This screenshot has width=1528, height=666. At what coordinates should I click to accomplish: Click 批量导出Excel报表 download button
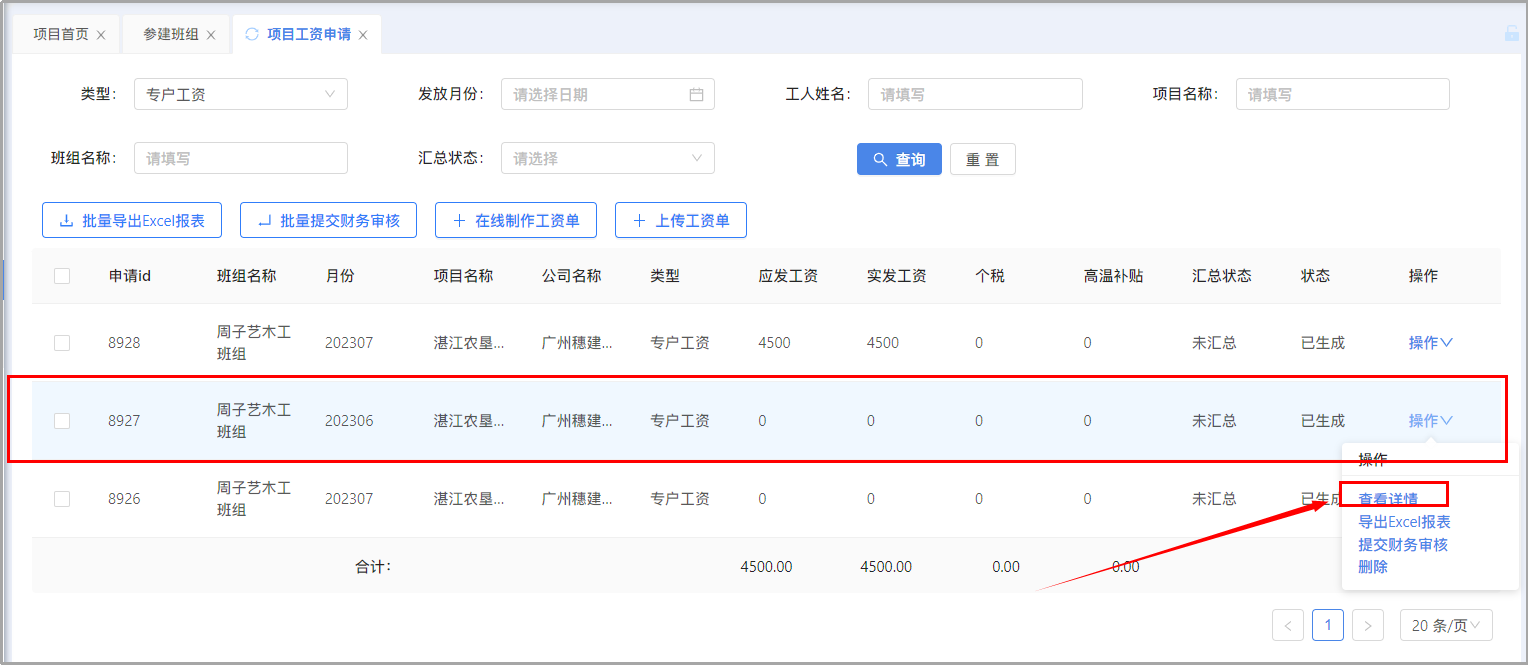click(132, 221)
